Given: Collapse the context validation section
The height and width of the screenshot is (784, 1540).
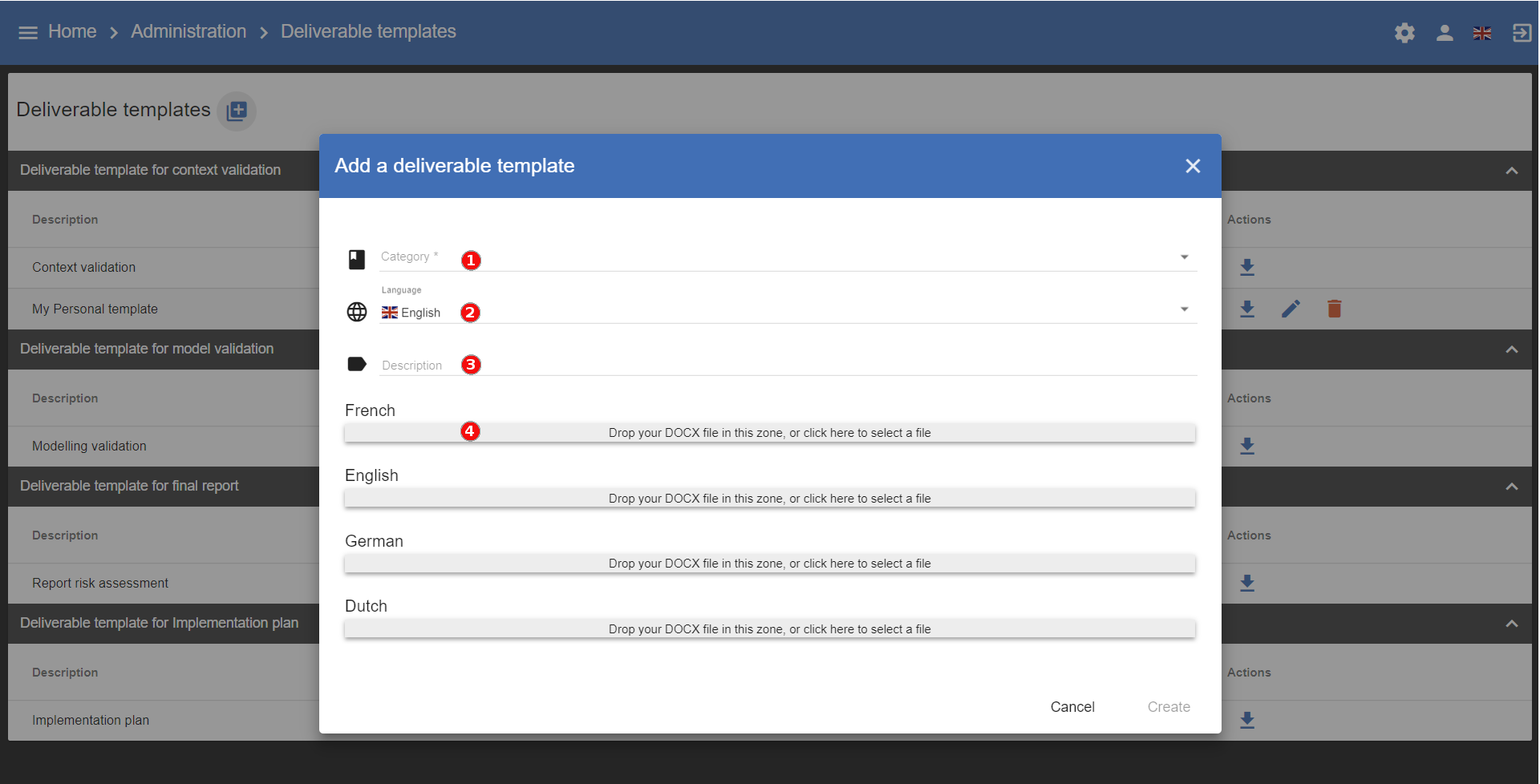Looking at the screenshot, I should tap(1511, 171).
